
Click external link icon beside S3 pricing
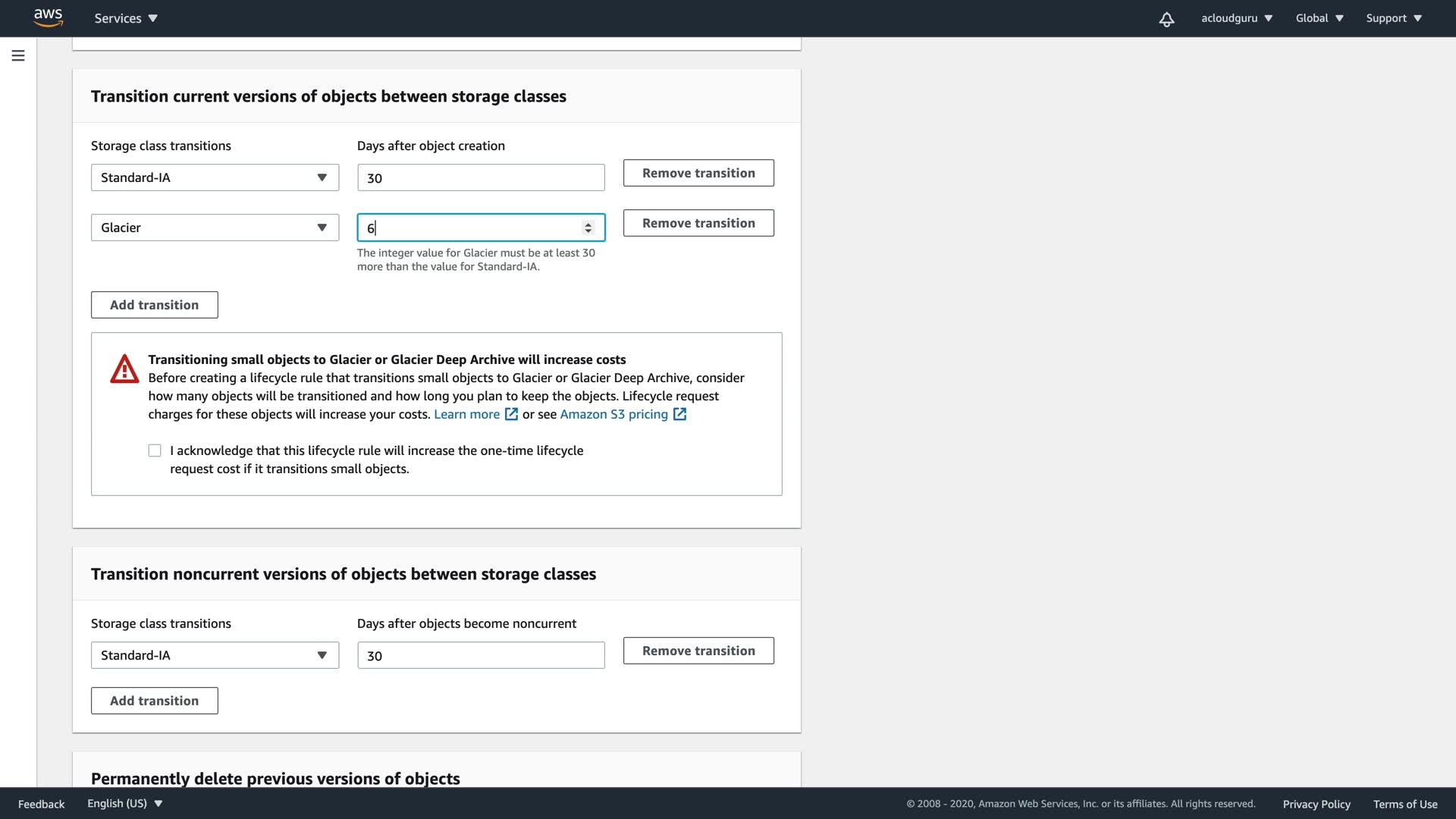tap(680, 414)
